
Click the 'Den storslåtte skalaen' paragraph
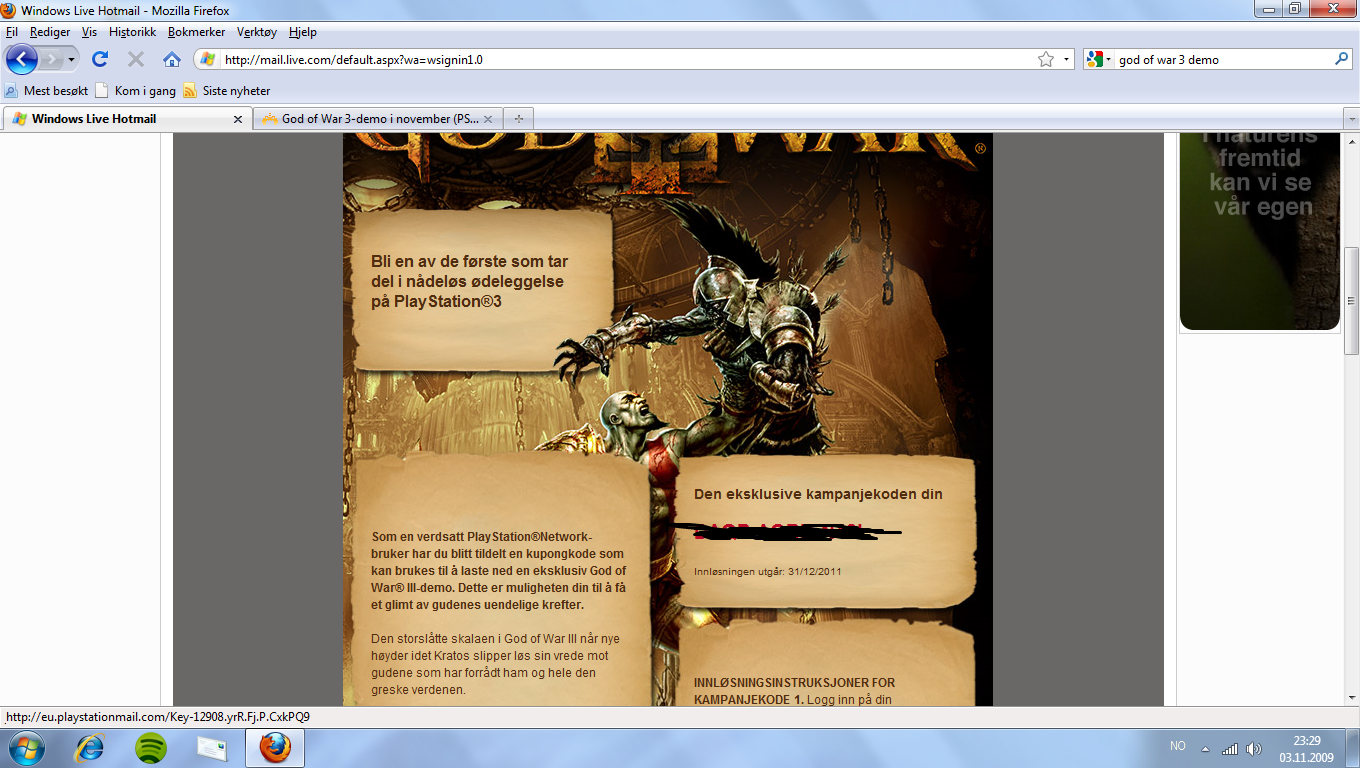[497, 664]
